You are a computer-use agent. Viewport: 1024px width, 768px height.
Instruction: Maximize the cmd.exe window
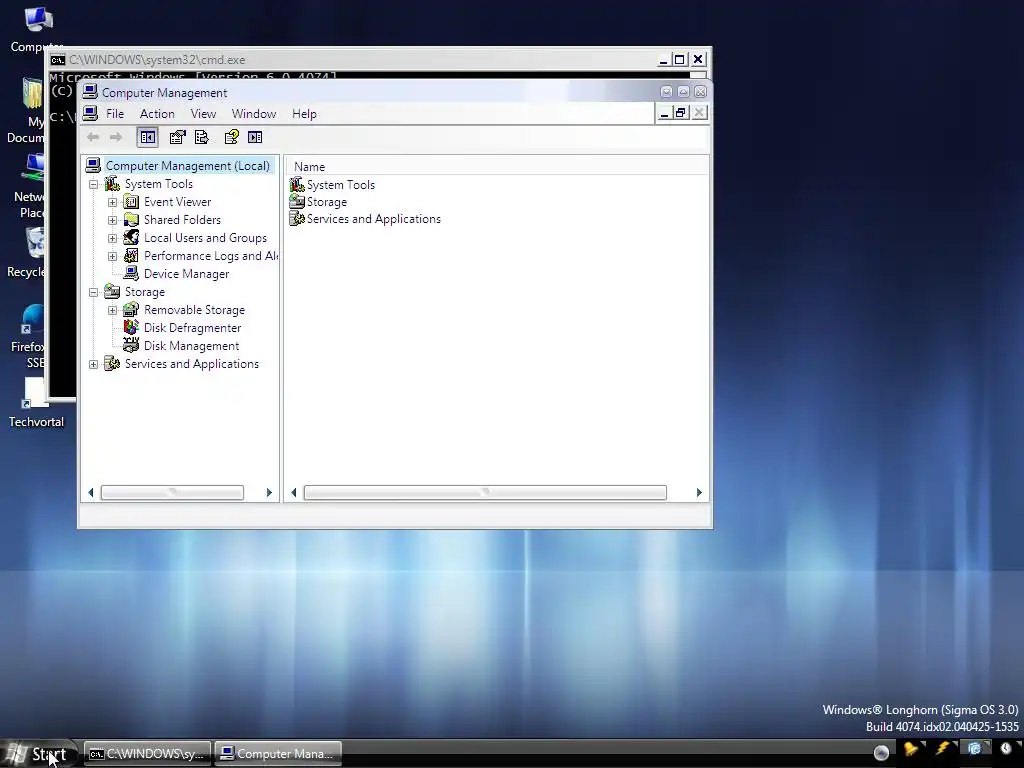(x=680, y=59)
